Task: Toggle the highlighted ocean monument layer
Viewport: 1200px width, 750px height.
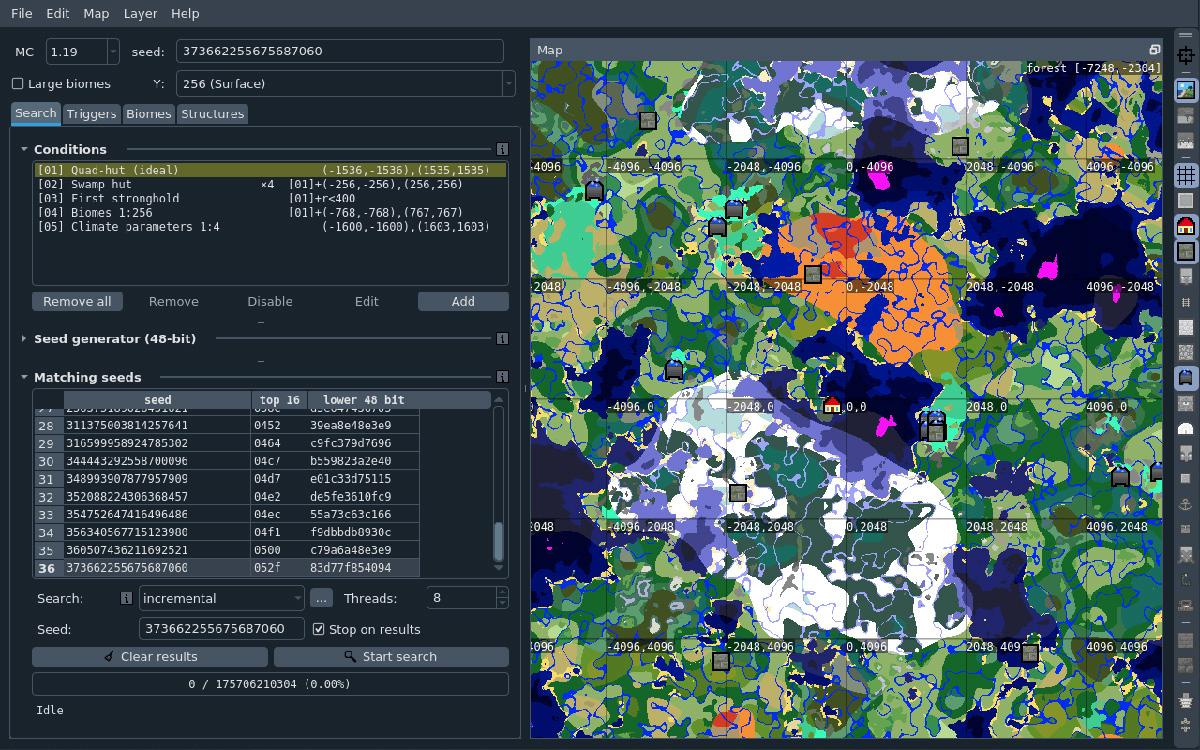Action: tap(1188, 377)
